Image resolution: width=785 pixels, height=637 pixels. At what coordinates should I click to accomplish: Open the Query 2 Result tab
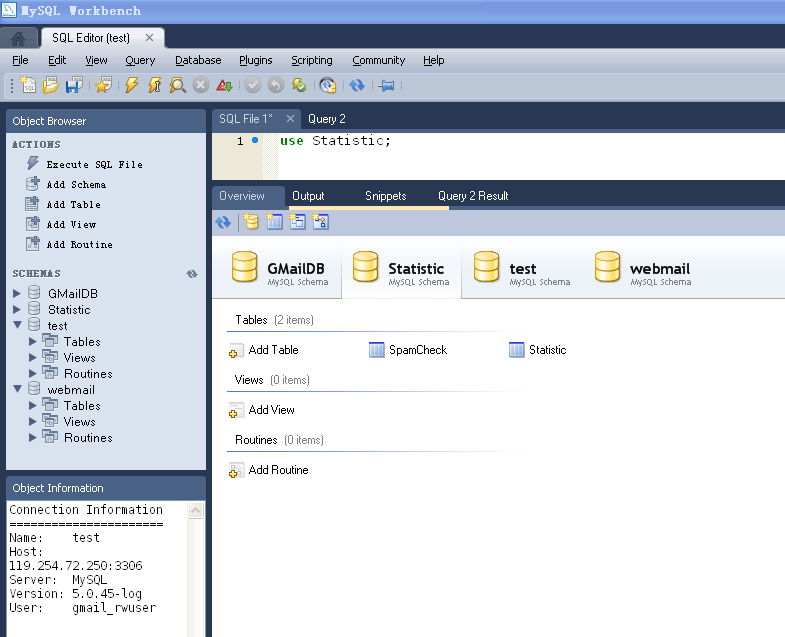tap(473, 196)
